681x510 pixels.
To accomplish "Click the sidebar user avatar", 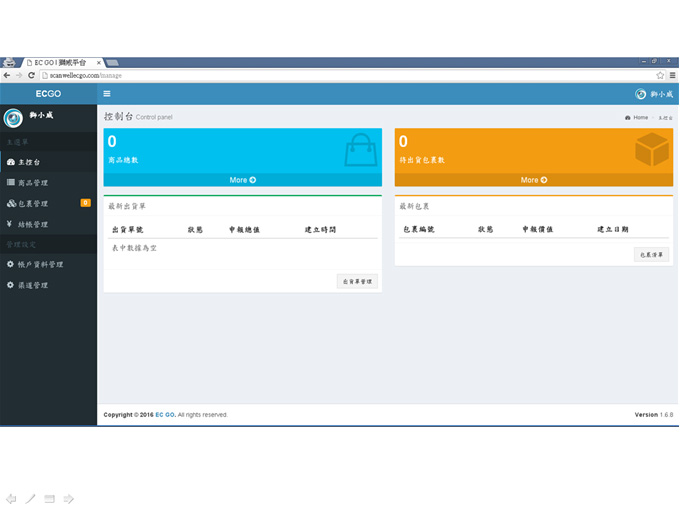I will click(14, 118).
